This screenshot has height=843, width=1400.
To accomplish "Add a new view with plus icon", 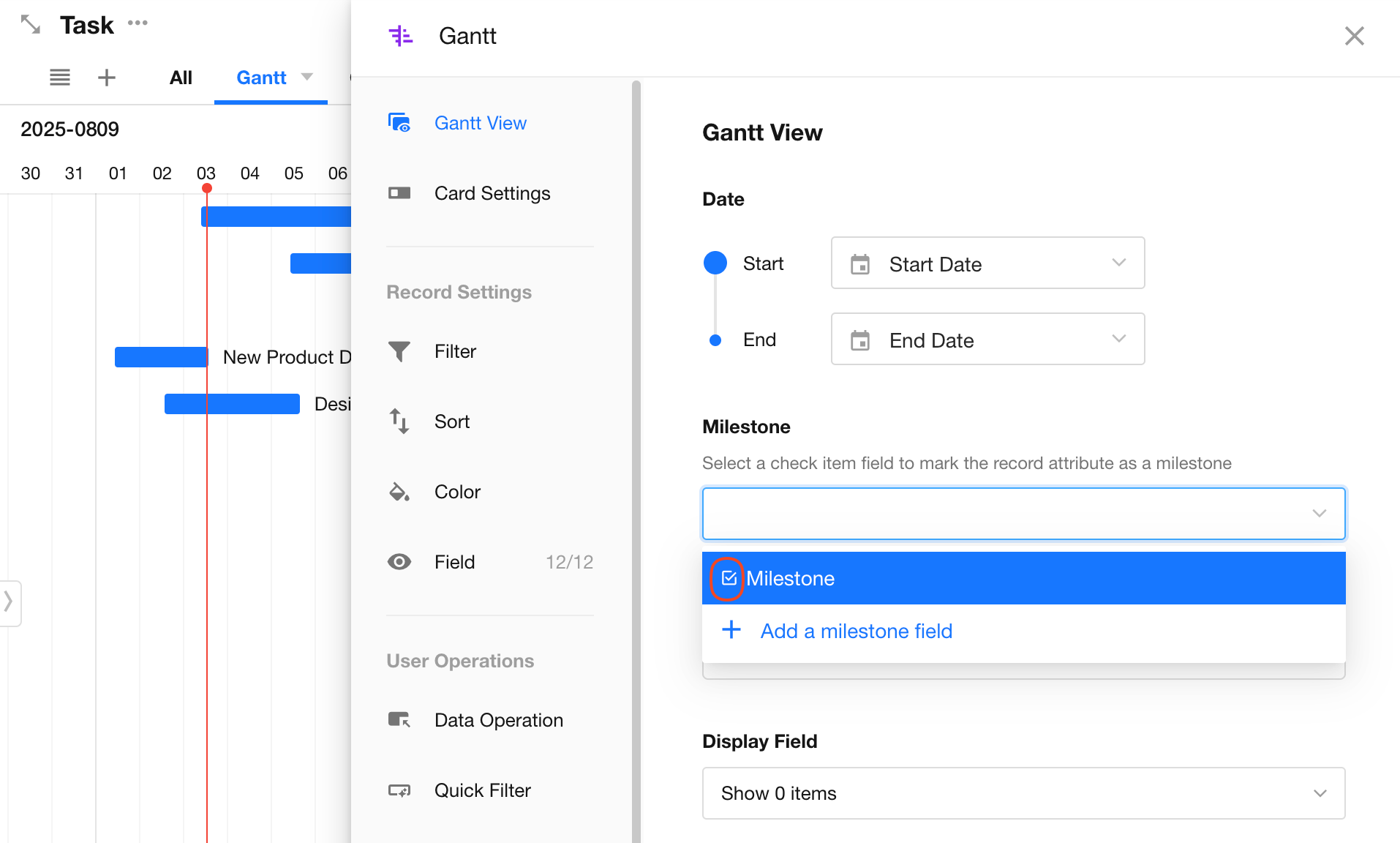I will [x=107, y=78].
